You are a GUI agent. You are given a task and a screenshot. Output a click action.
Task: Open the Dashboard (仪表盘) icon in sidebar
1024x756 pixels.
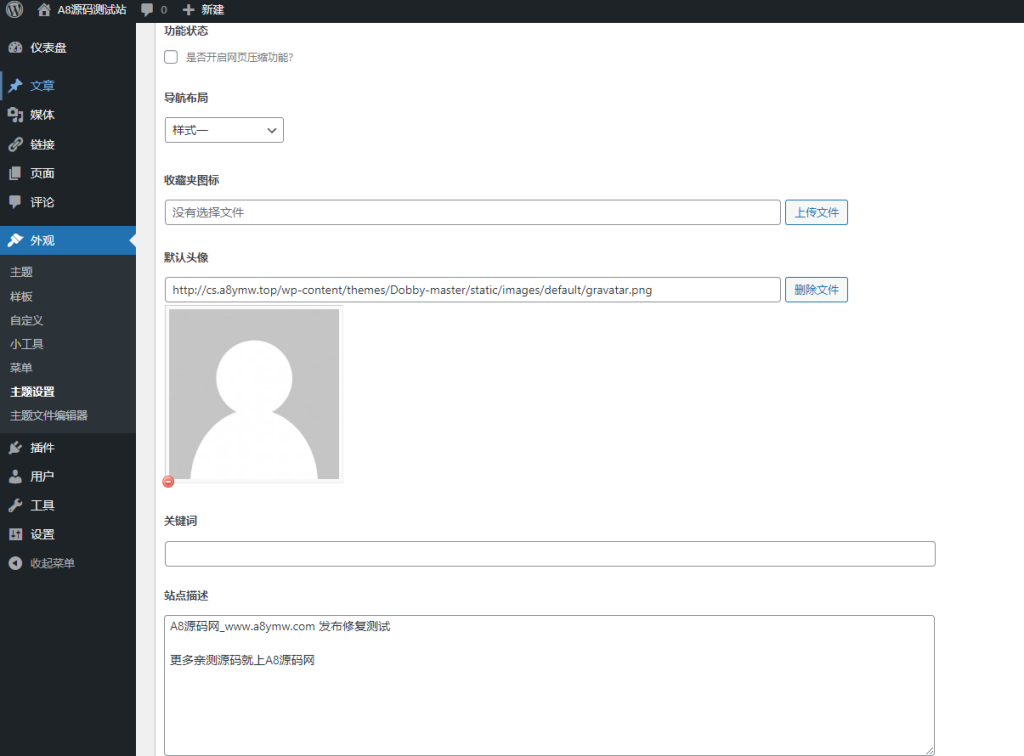(16, 47)
